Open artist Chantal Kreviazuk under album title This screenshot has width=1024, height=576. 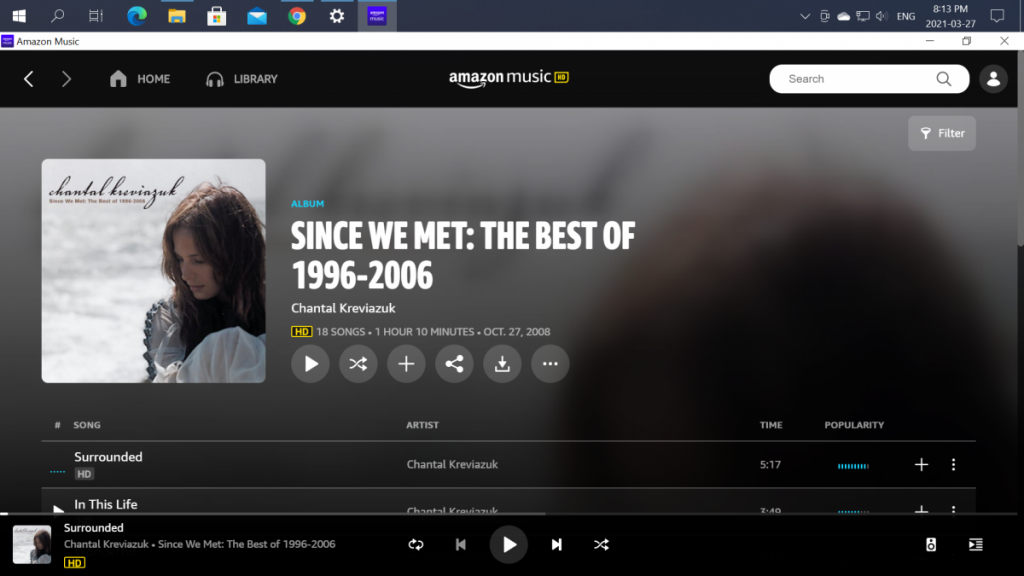point(343,308)
